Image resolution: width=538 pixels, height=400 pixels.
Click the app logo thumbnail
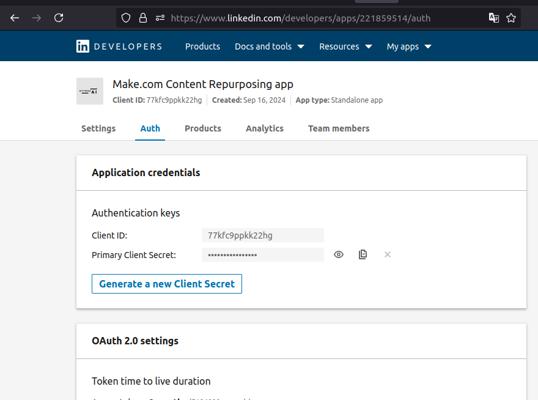click(x=90, y=91)
